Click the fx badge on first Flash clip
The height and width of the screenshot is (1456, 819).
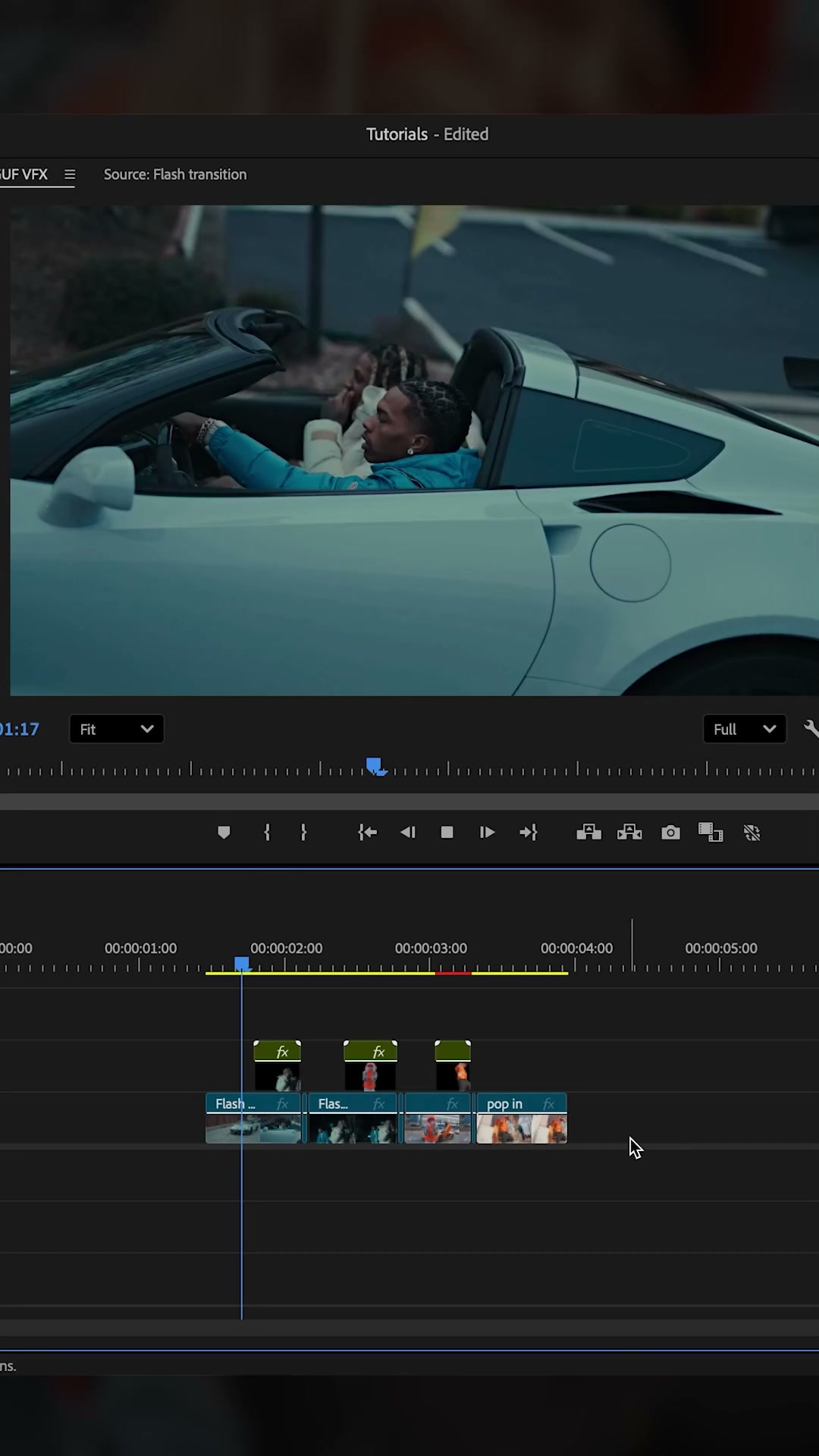pos(283,1104)
